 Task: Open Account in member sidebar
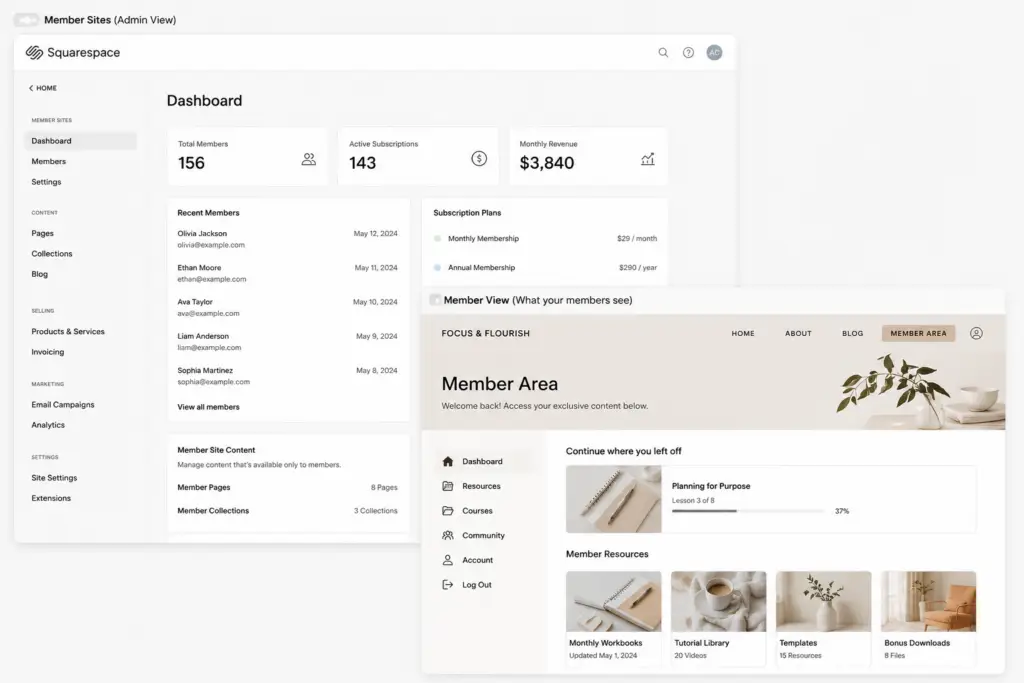477,560
